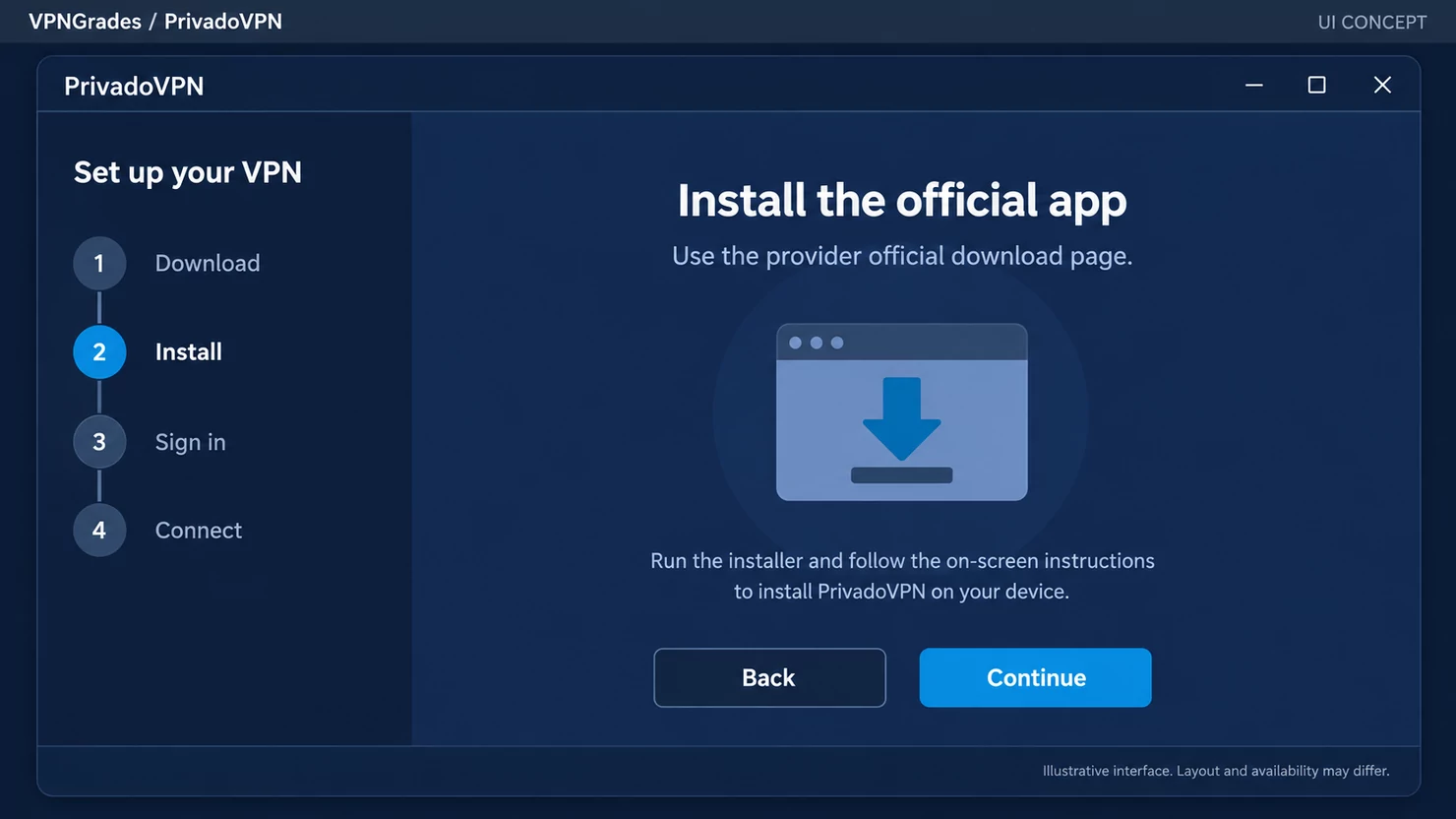Go back with the Back button
This screenshot has width=1456, height=819.
[769, 677]
